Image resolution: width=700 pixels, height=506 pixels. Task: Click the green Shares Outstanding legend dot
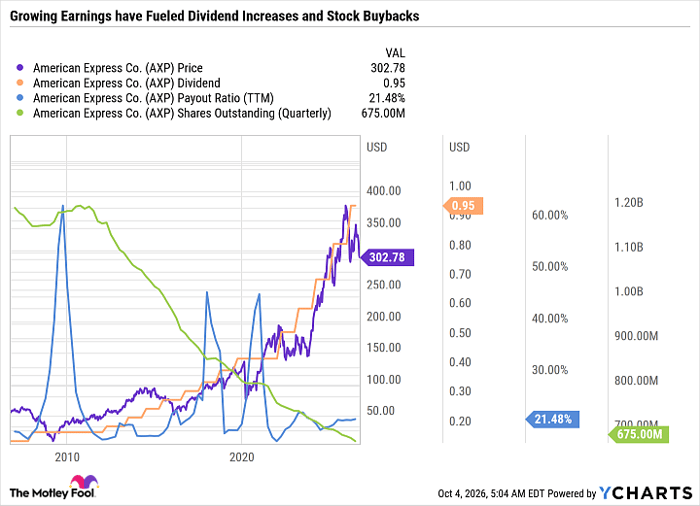20,113
